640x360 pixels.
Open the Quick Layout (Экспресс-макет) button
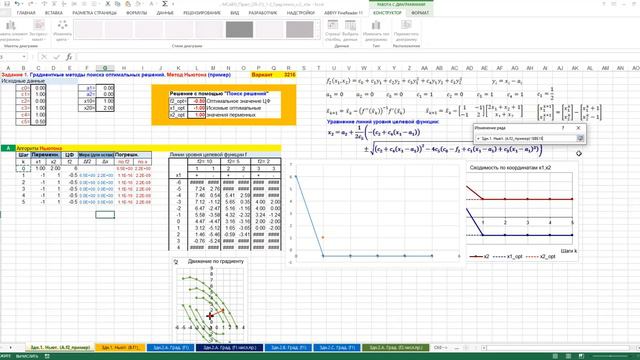39,30
